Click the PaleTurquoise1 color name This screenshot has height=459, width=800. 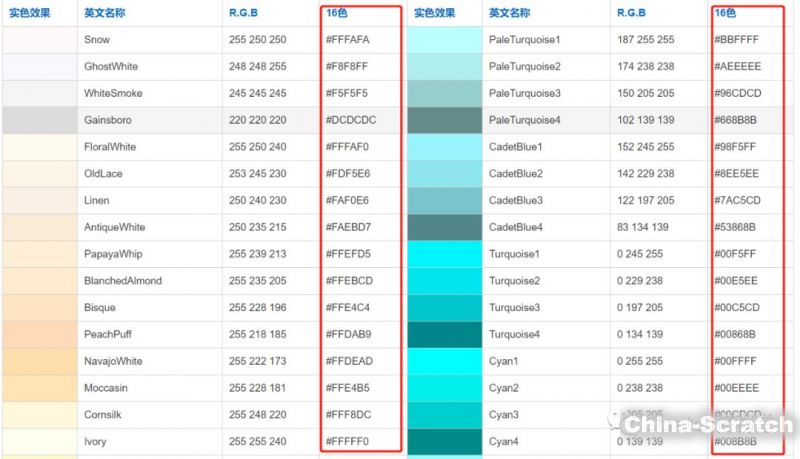524,40
